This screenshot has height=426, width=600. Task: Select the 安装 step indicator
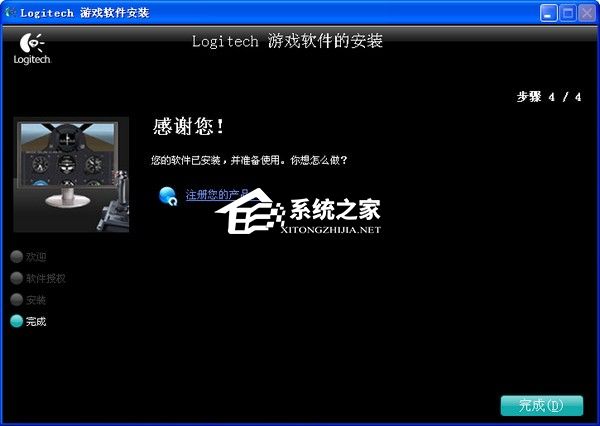coord(28,299)
